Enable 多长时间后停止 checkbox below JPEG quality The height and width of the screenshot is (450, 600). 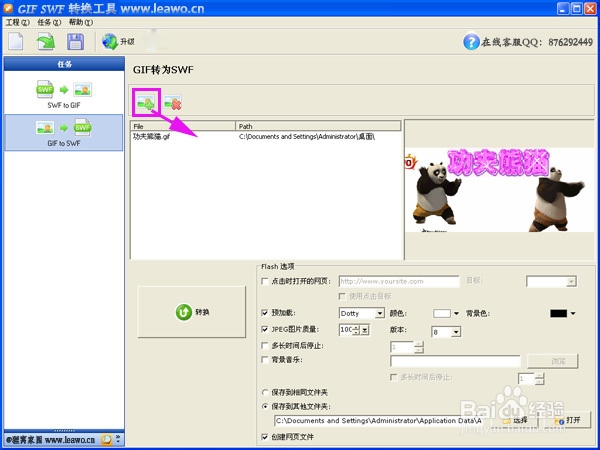click(264, 346)
